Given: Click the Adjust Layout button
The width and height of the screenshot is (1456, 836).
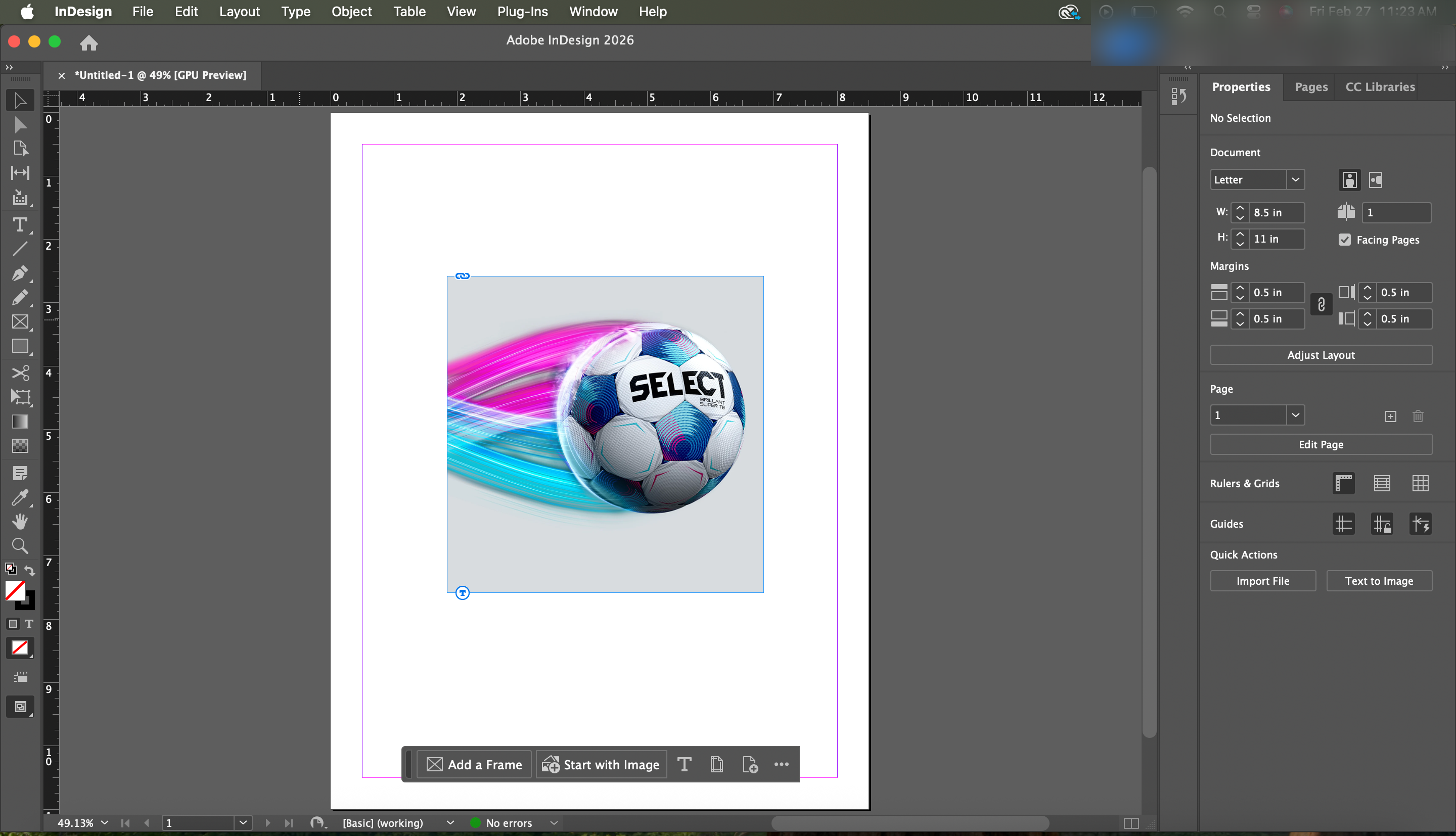Looking at the screenshot, I should click(1320, 355).
